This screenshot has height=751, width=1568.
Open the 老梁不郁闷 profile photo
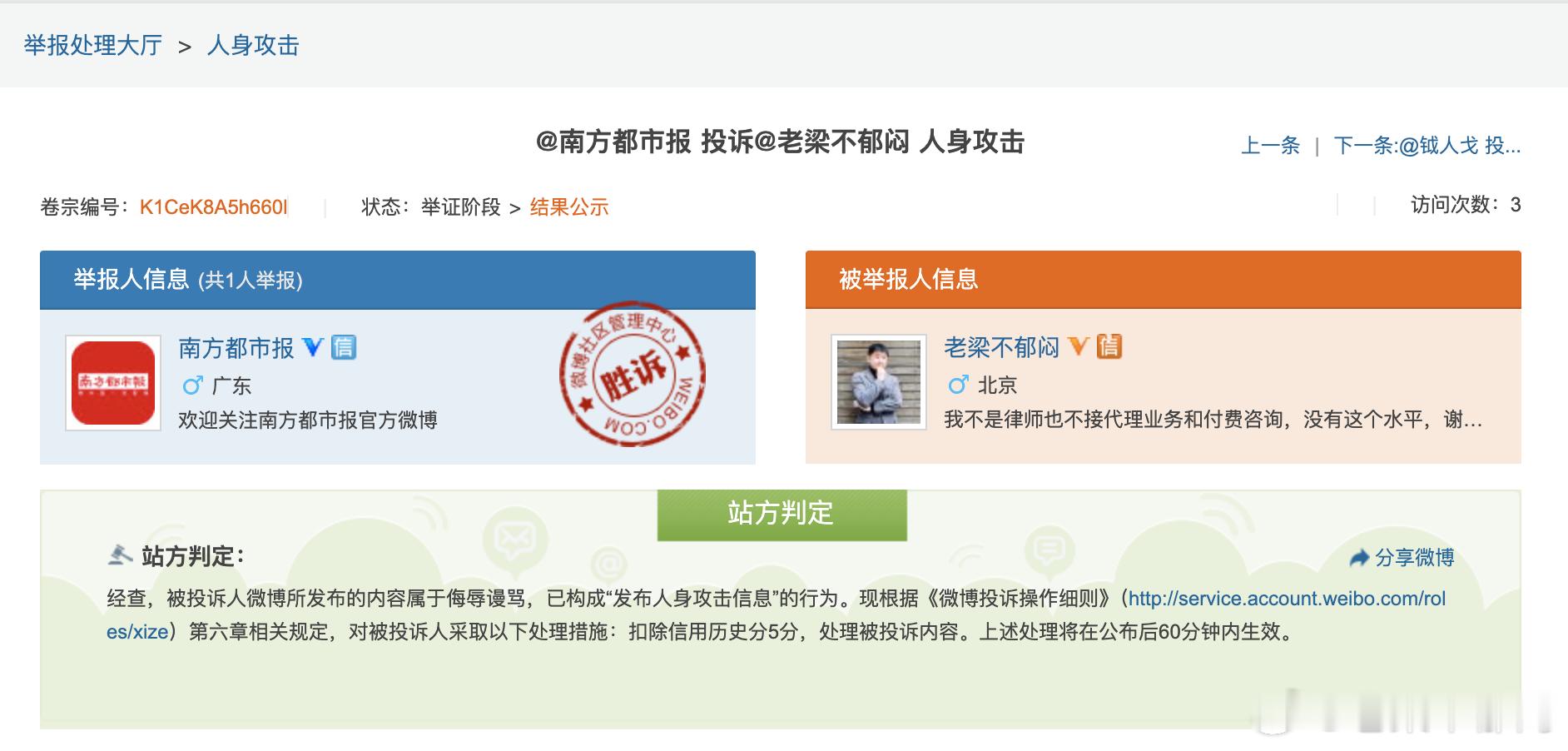879,382
